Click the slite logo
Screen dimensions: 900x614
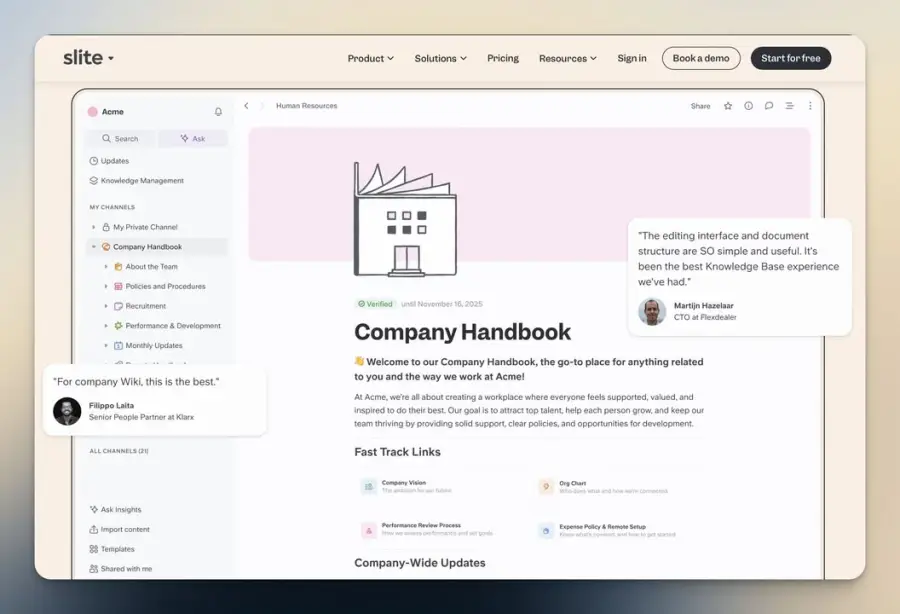click(83, 57)
